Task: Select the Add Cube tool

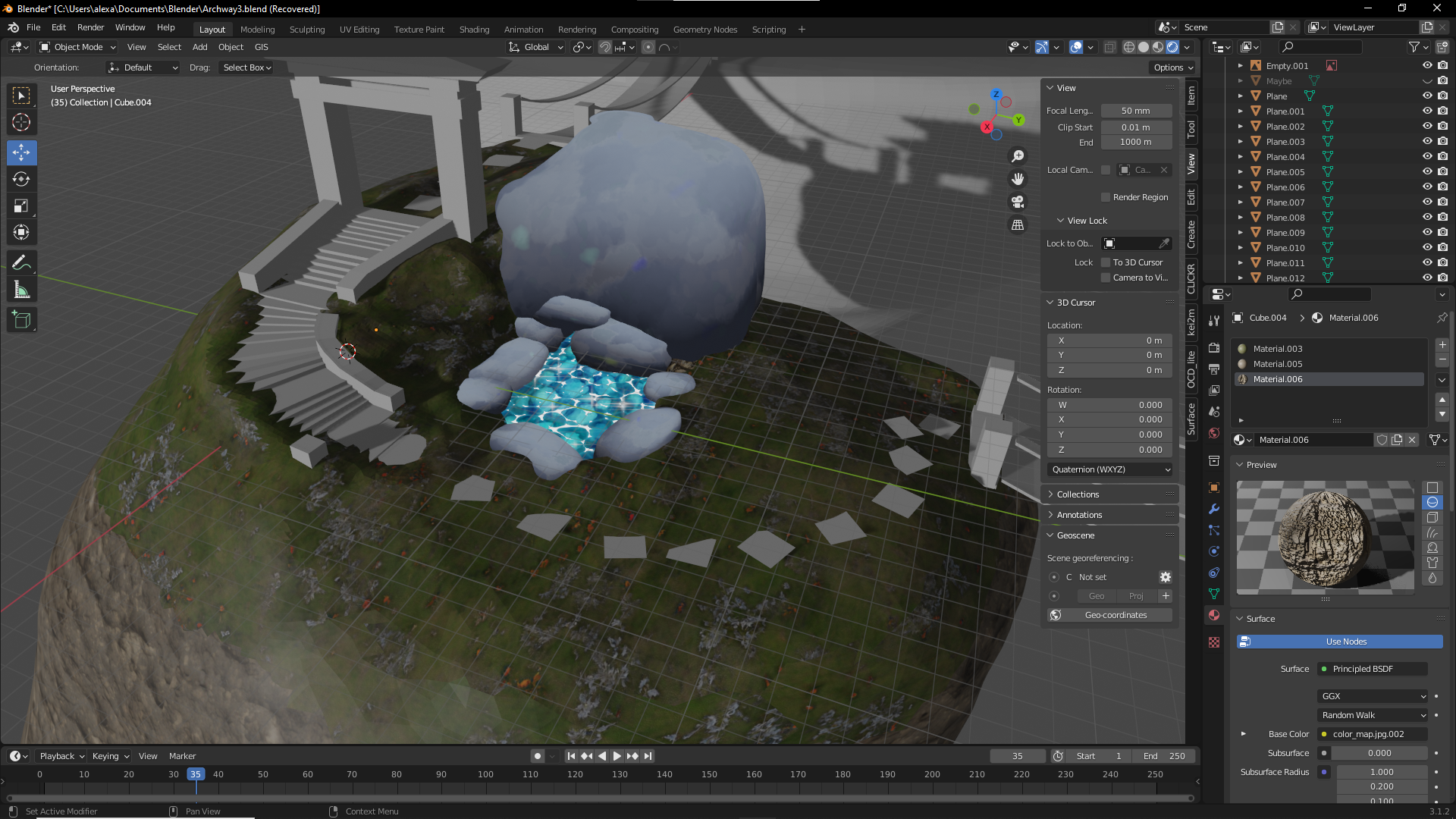Action: 21,320
